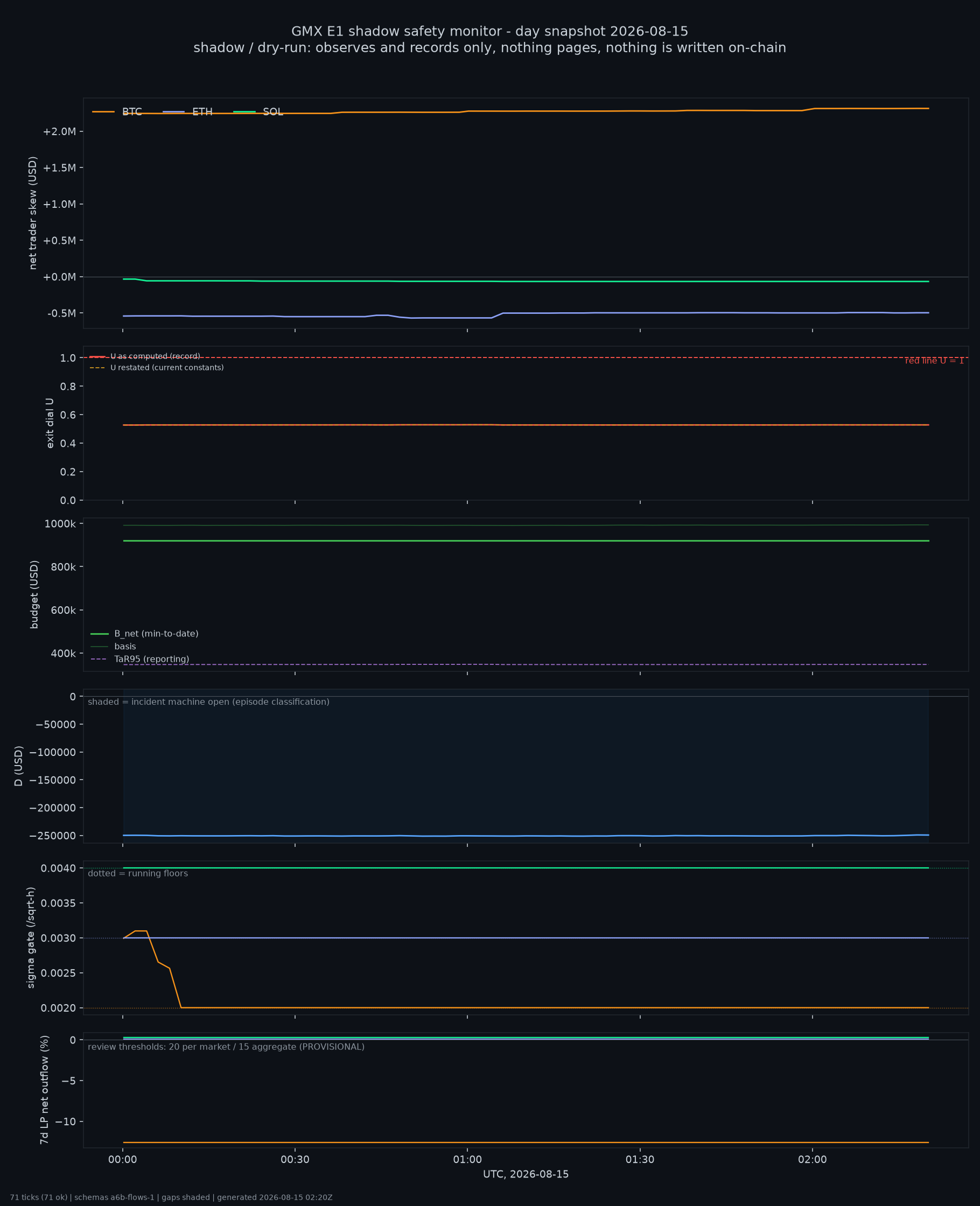Click the 'basis' legend entry in budget panel

tap(113, 646)
